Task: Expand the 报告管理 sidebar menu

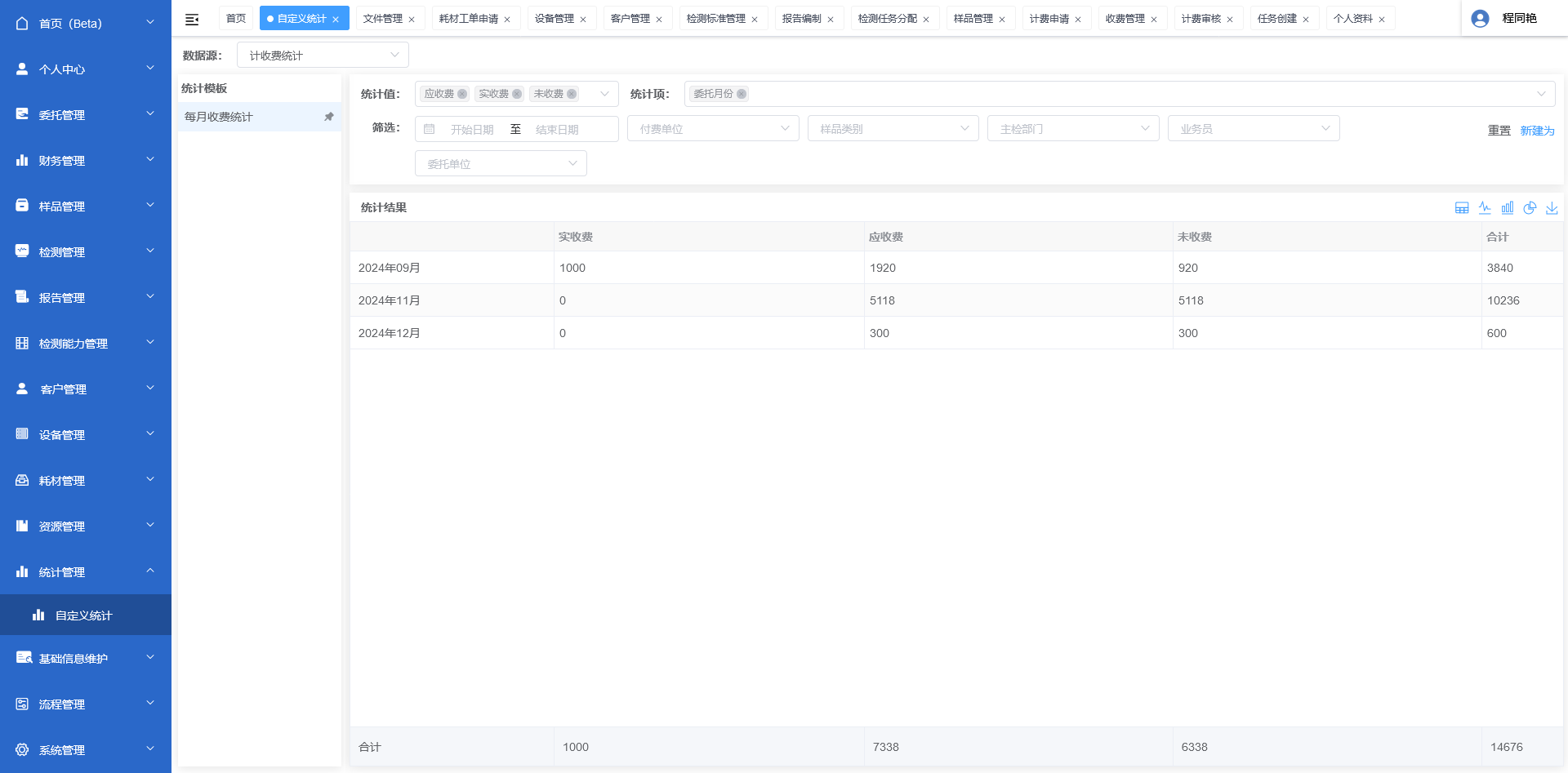Action: 86,297
